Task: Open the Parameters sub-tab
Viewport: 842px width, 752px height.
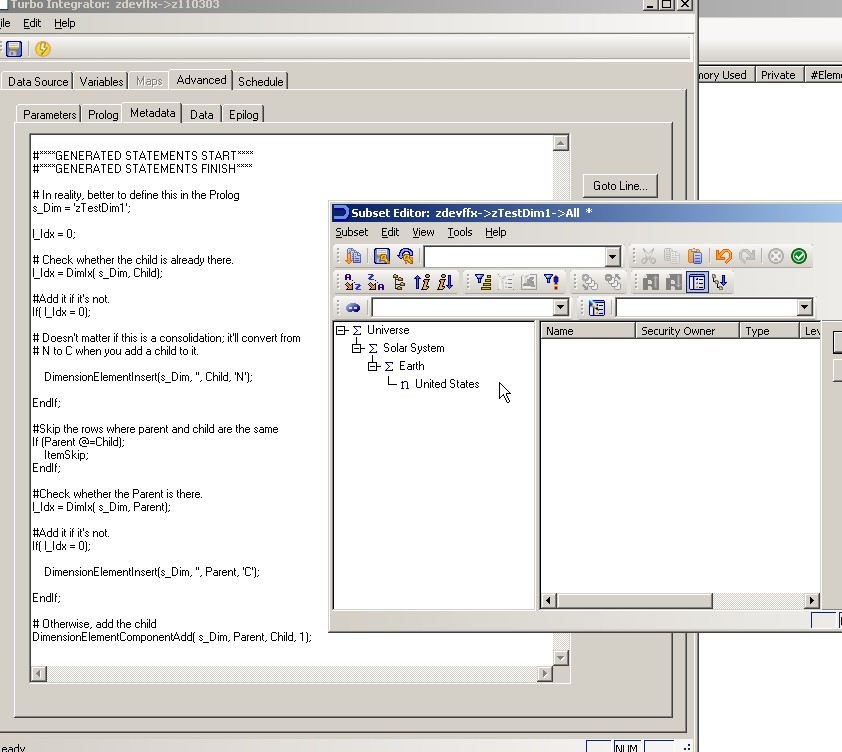Action: [49, 114]
